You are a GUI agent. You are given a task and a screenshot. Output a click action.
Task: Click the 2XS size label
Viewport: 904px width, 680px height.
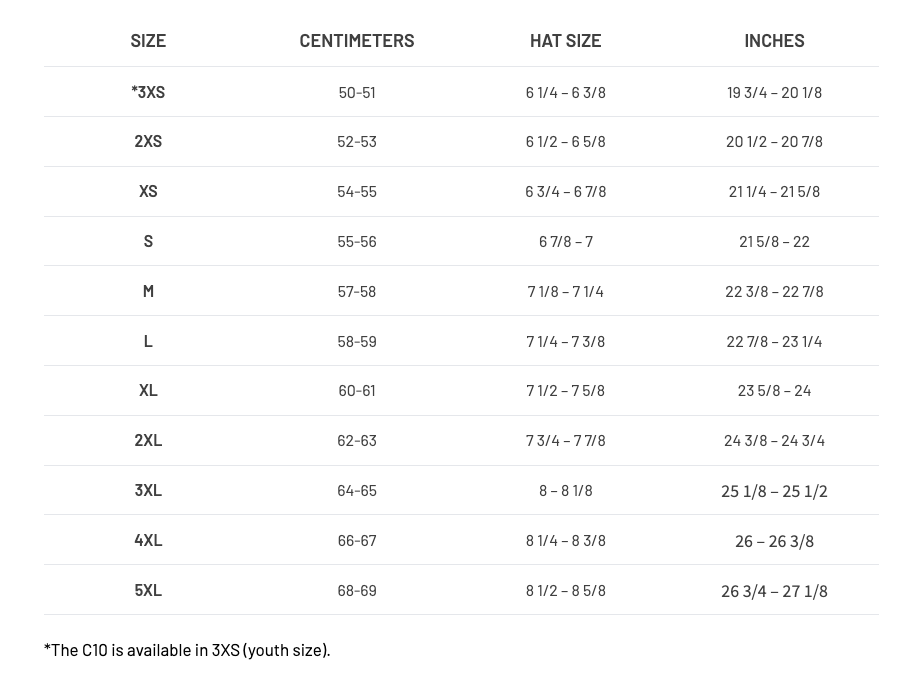click(x=148, y=141)
